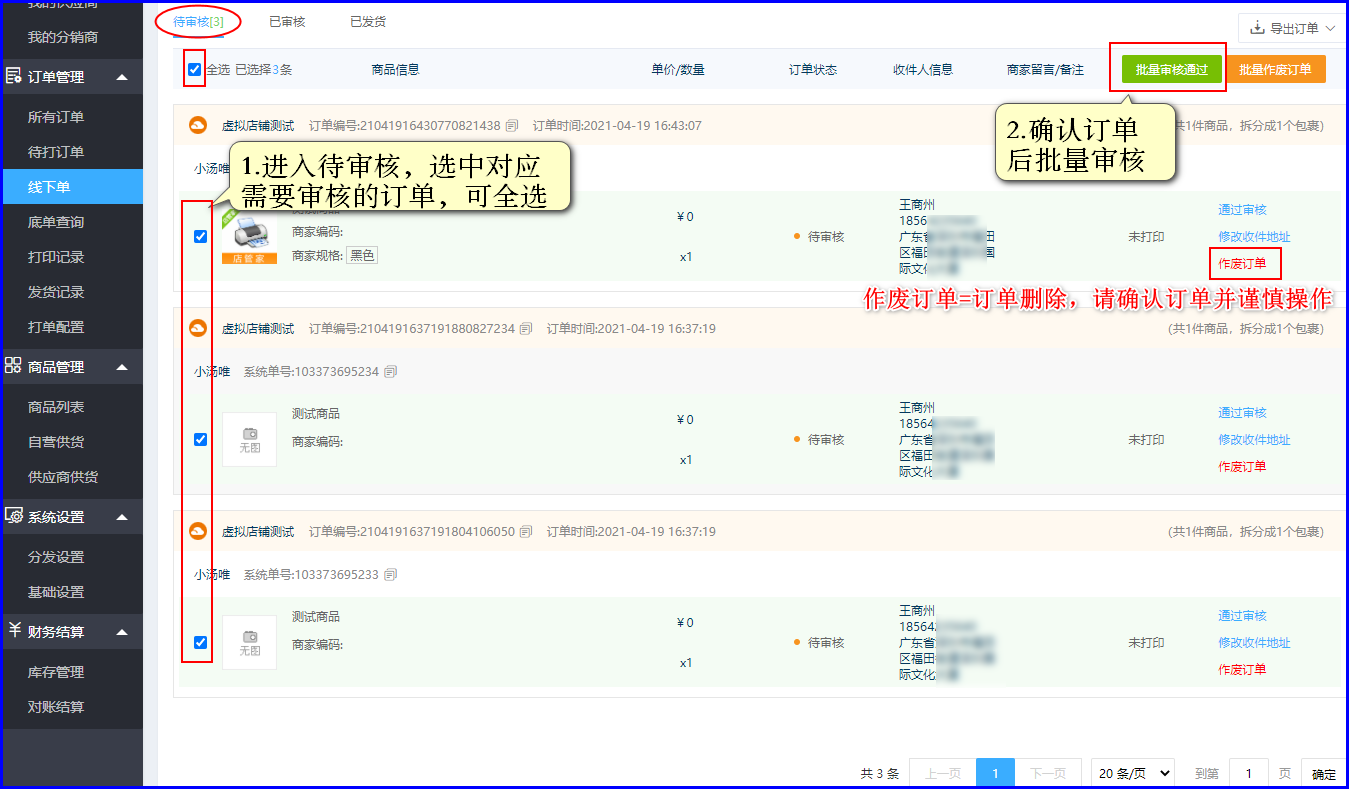Image resolution: width=1349 pixels, height=789 pixels.
Task: Click the page number jump input field
Action: click(x=1249, y=773)
